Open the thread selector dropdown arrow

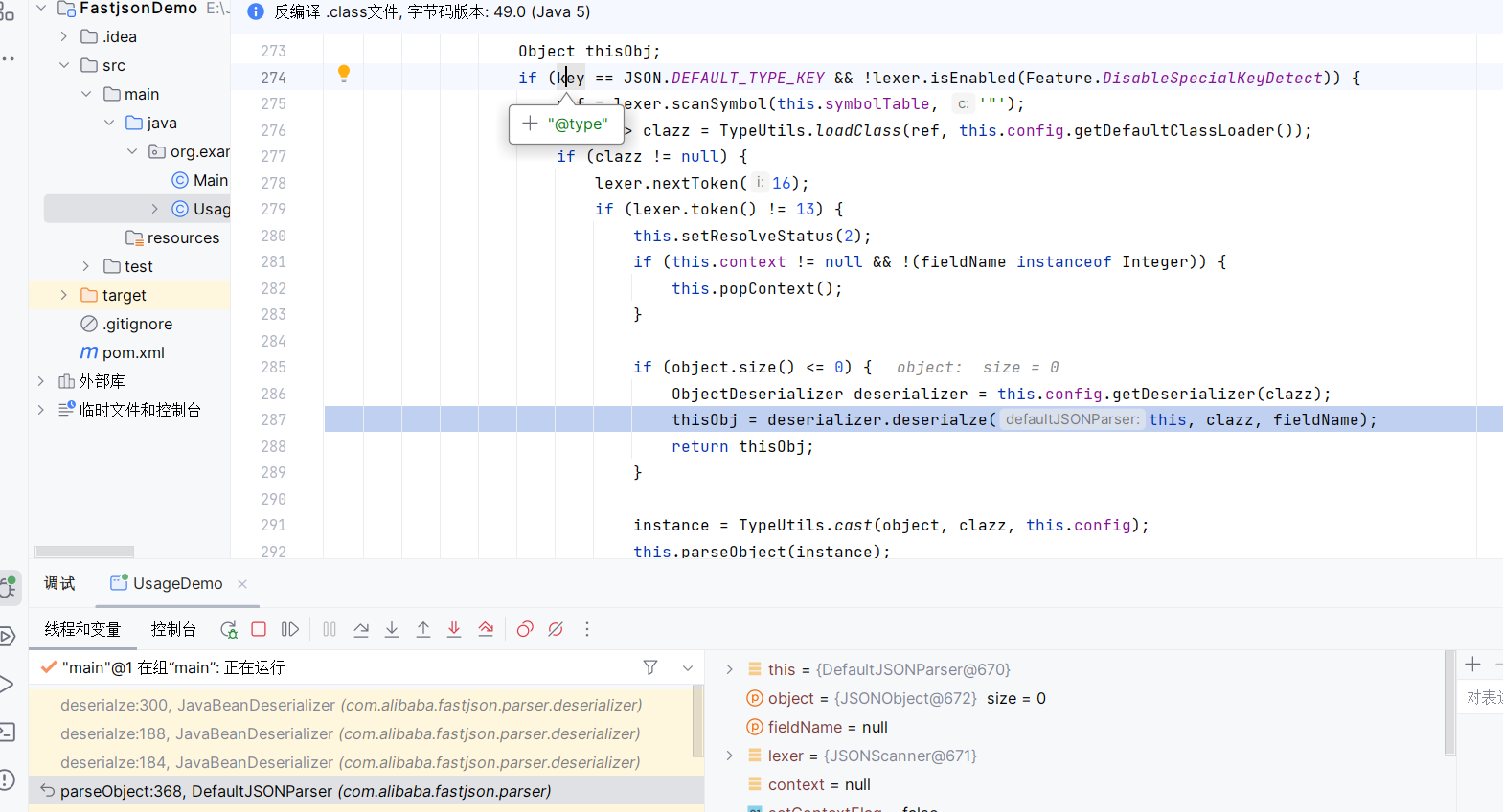(x=688, y=667)
